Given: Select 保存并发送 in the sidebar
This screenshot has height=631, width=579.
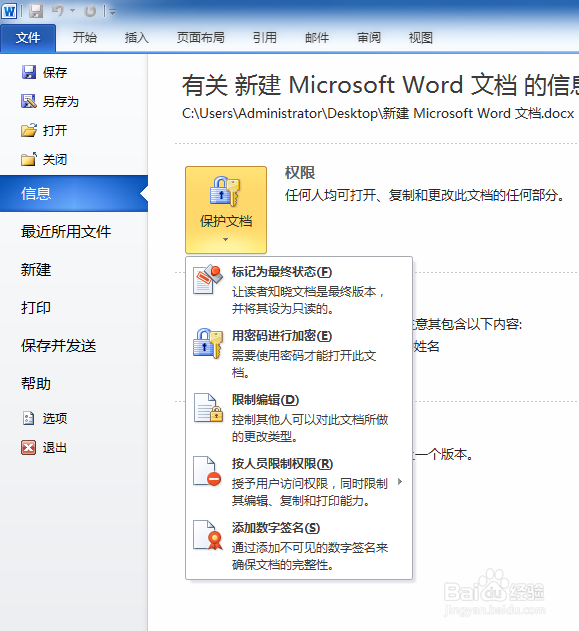Looking at the screenshot, I should 59,346.
